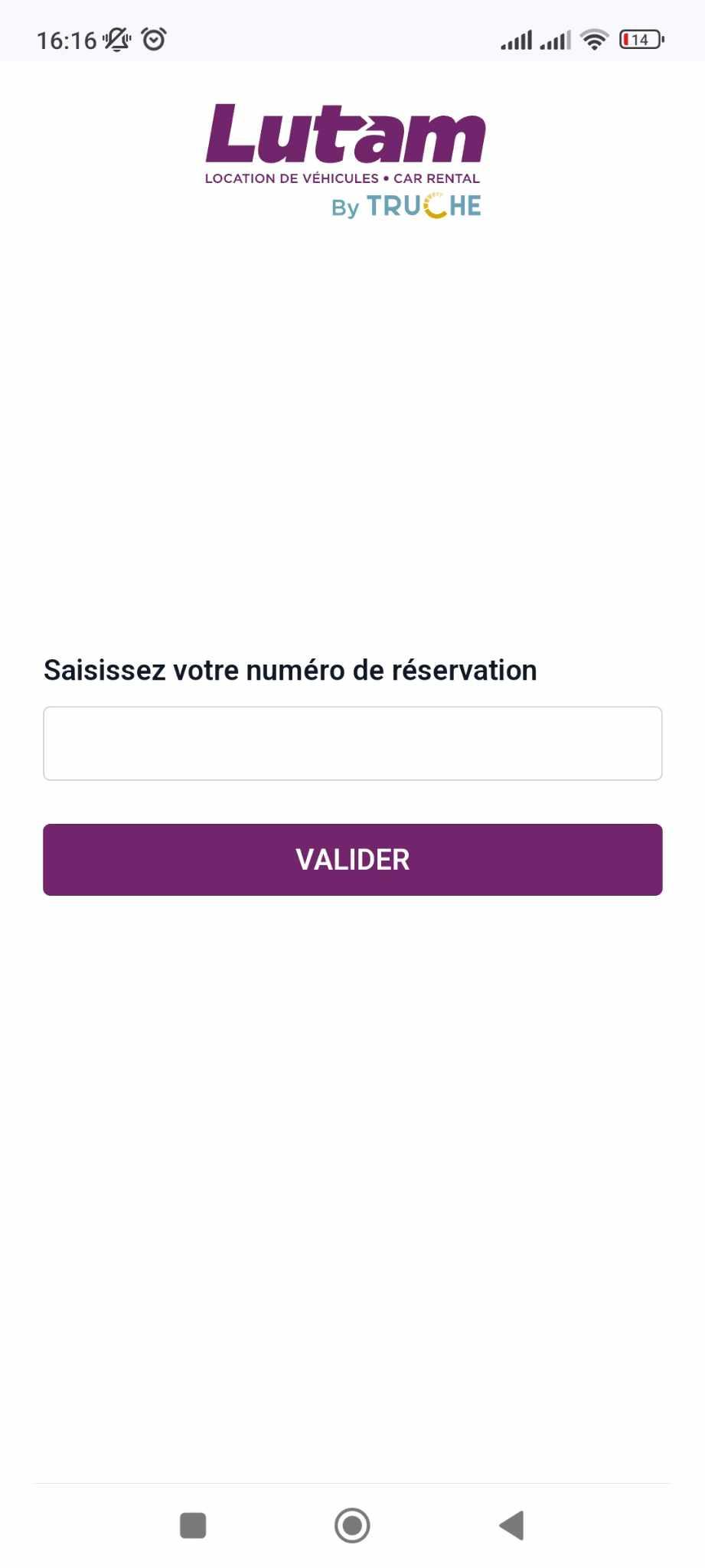This screenshot has height=1568, width=705.
Task: Tap the muted bell icon in status bar
Action: pos(117,39)
